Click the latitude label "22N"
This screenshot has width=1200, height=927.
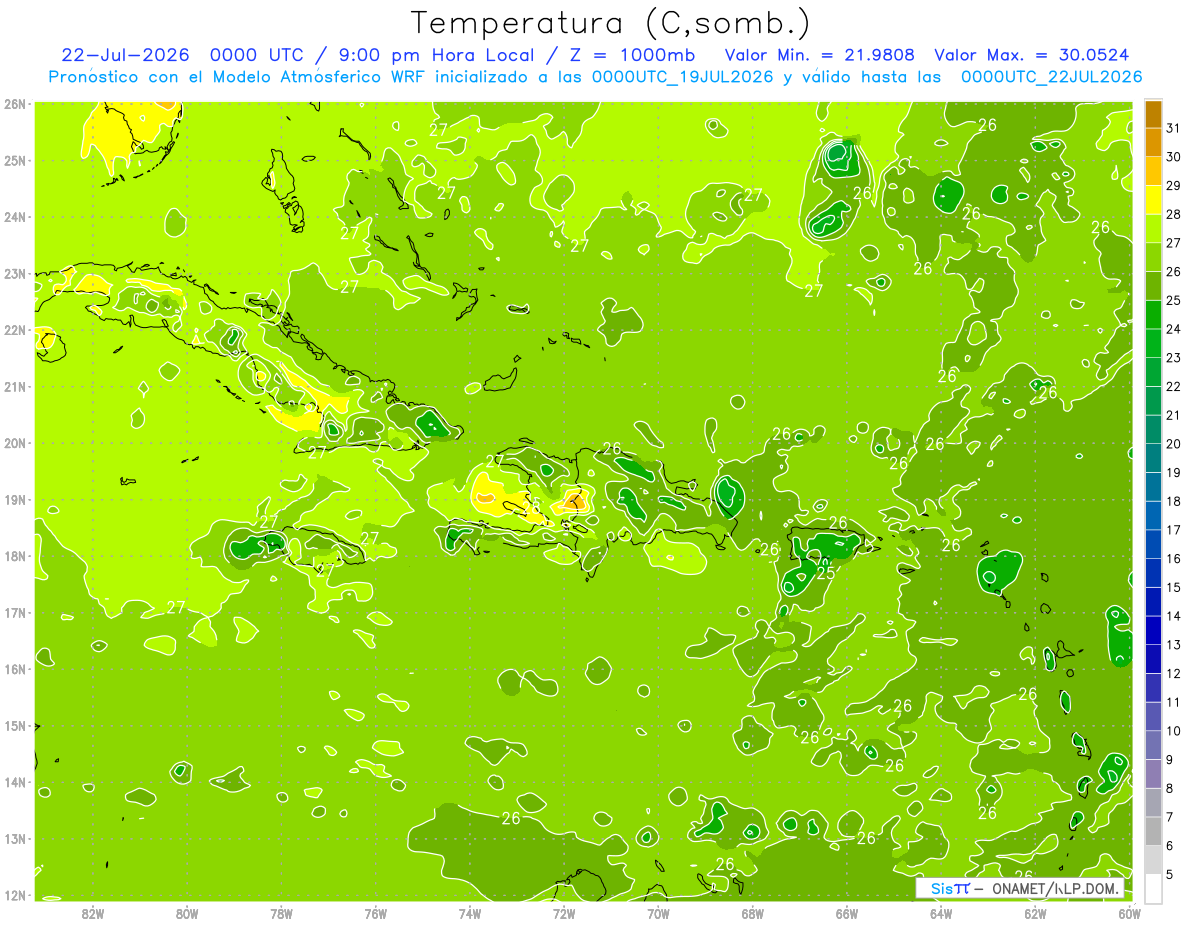click(x=15, y=330)
